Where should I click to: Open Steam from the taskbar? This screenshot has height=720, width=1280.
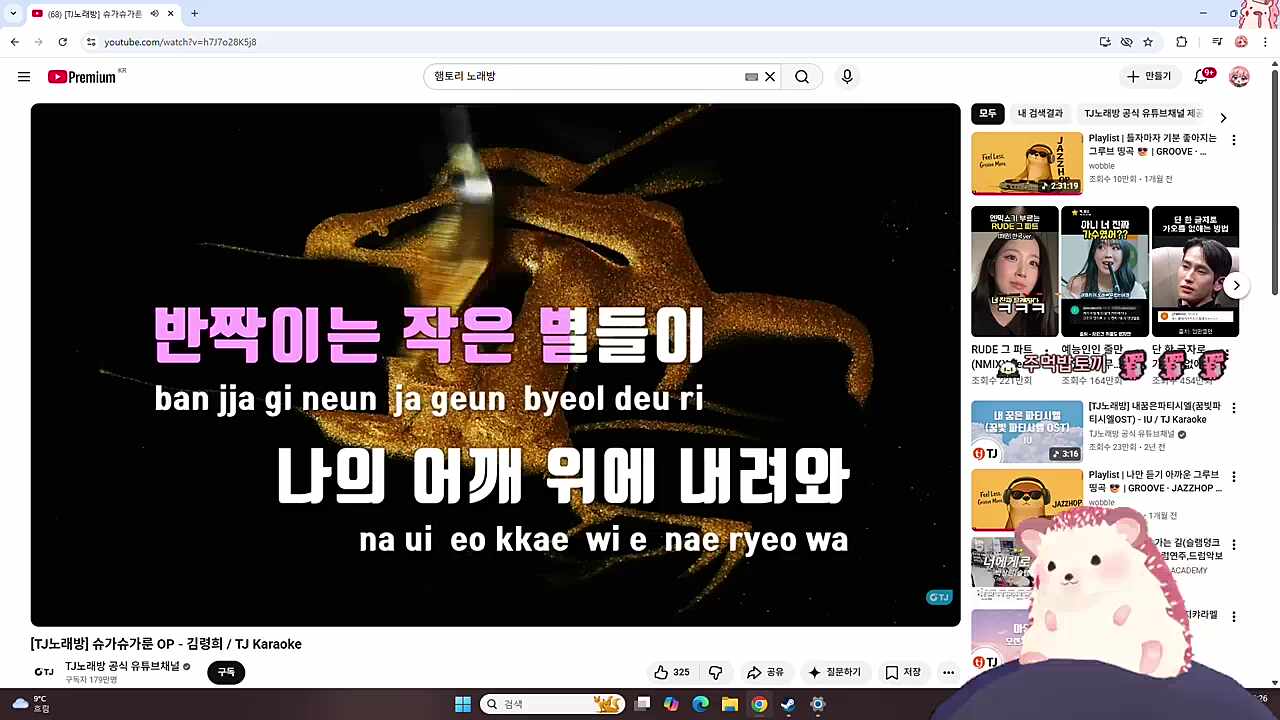point(788,704)
